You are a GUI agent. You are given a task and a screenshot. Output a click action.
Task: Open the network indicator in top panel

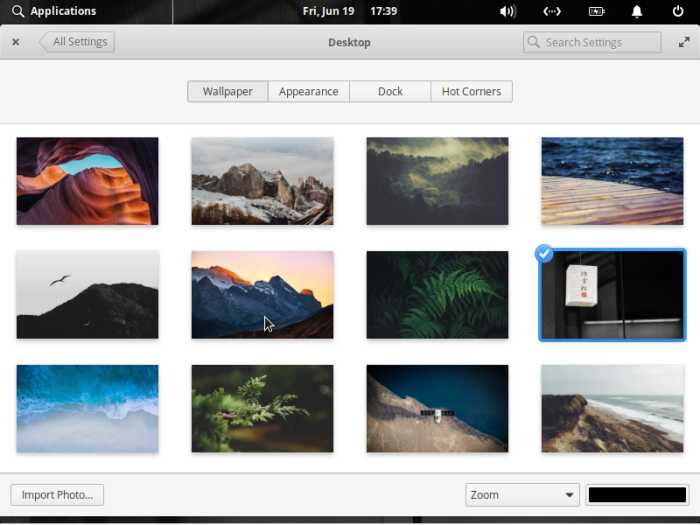(x=552, y=11)
